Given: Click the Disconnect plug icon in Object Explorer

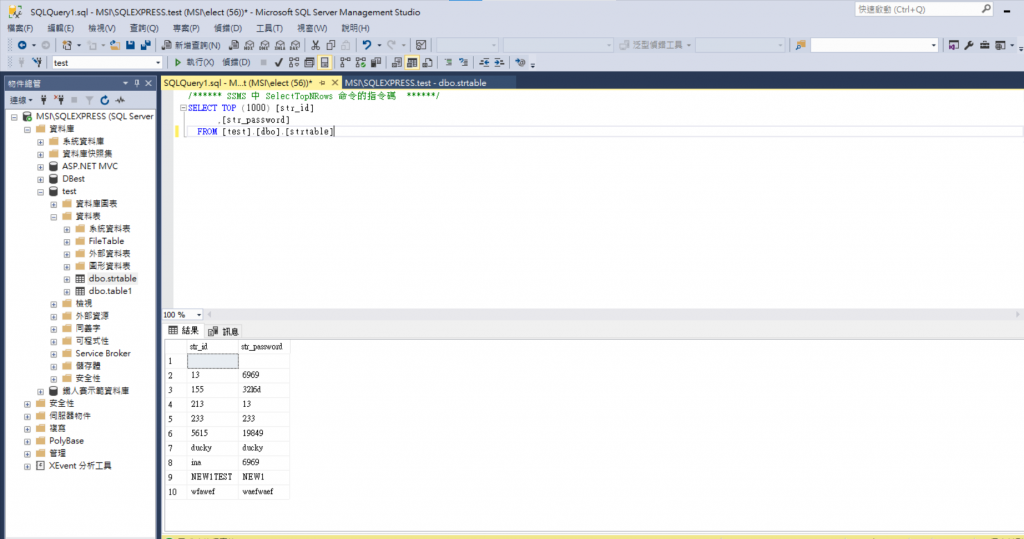Looking at the screenshot, I should (59, 100).
